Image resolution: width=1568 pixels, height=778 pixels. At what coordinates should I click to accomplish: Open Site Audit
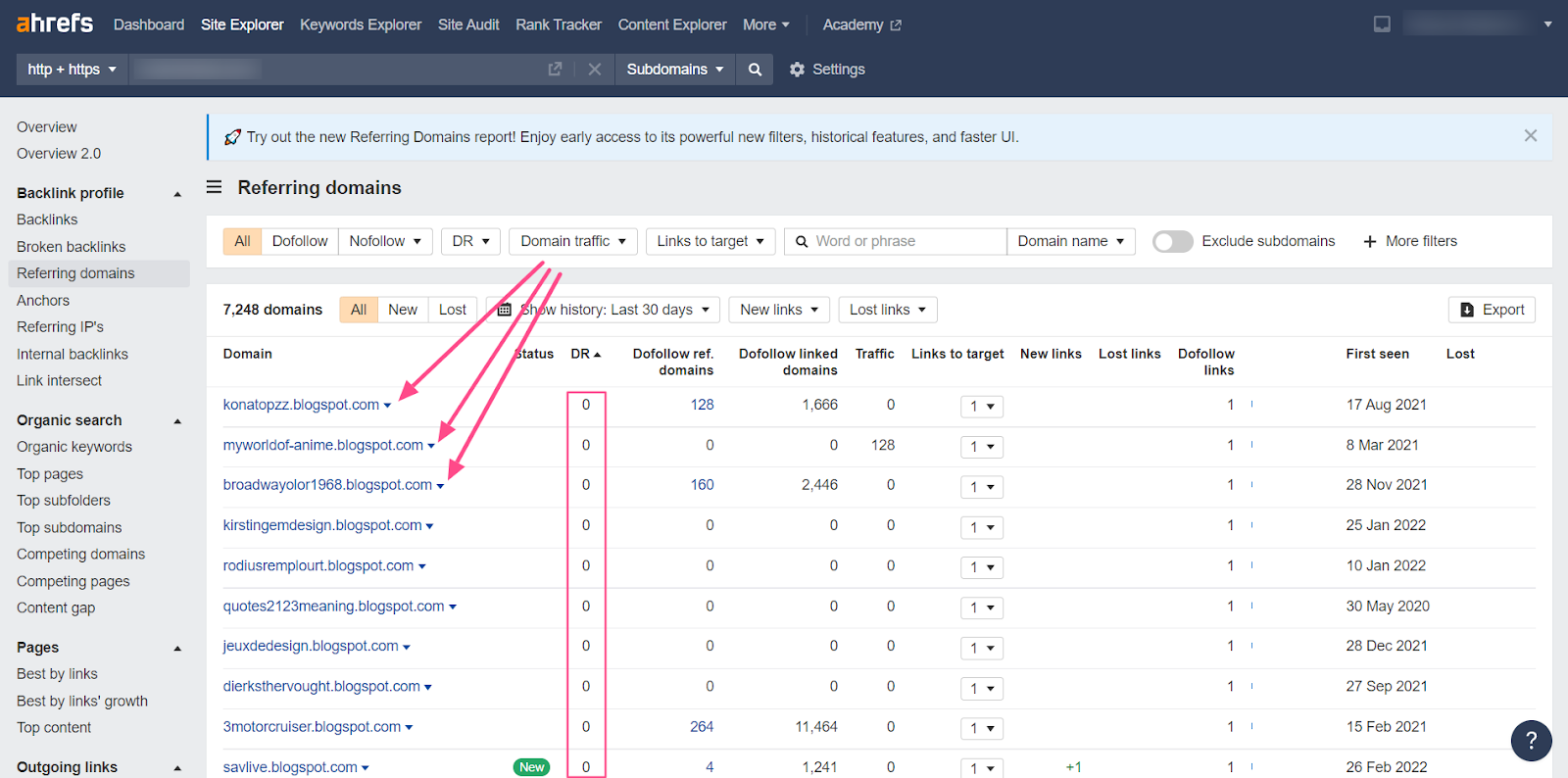tap(468, 24)
